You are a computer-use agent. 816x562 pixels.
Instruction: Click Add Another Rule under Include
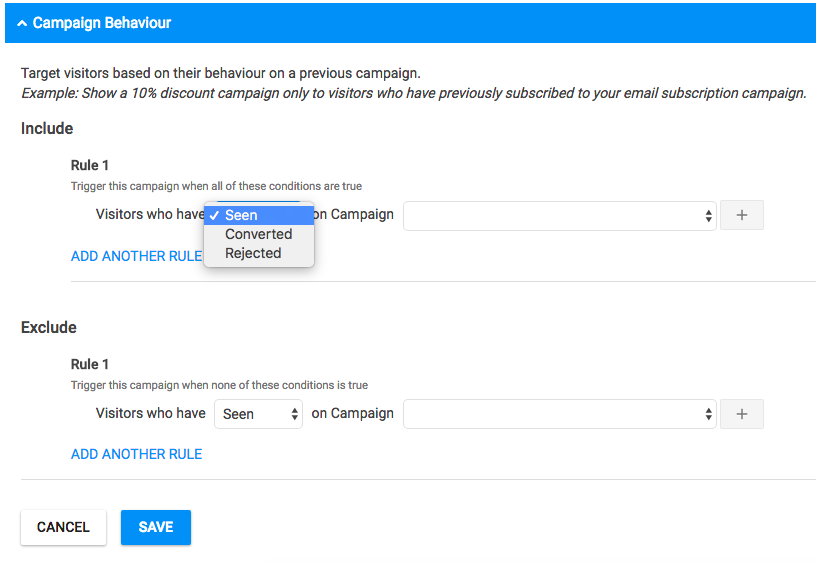coord(136,256)
